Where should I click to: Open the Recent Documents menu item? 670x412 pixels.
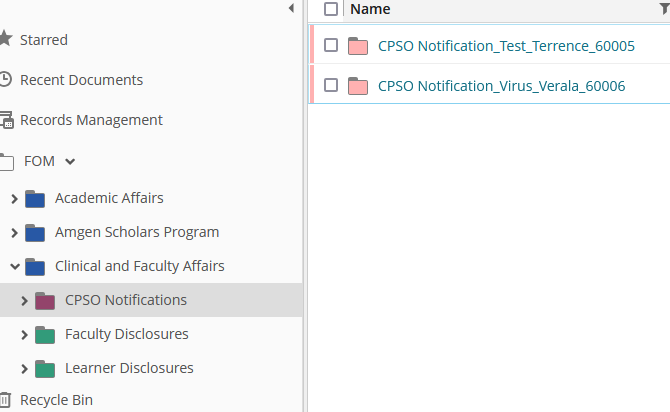click(x=82, y=80)
